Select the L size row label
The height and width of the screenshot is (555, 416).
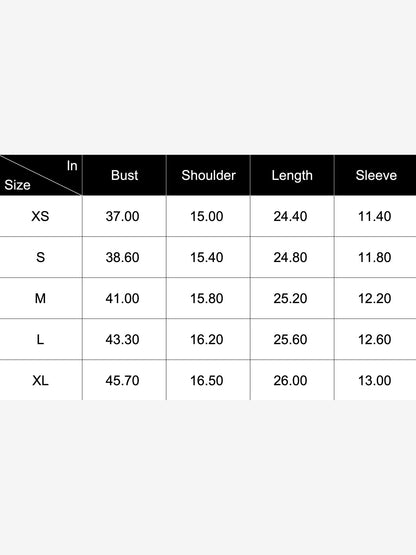[40, 339]
